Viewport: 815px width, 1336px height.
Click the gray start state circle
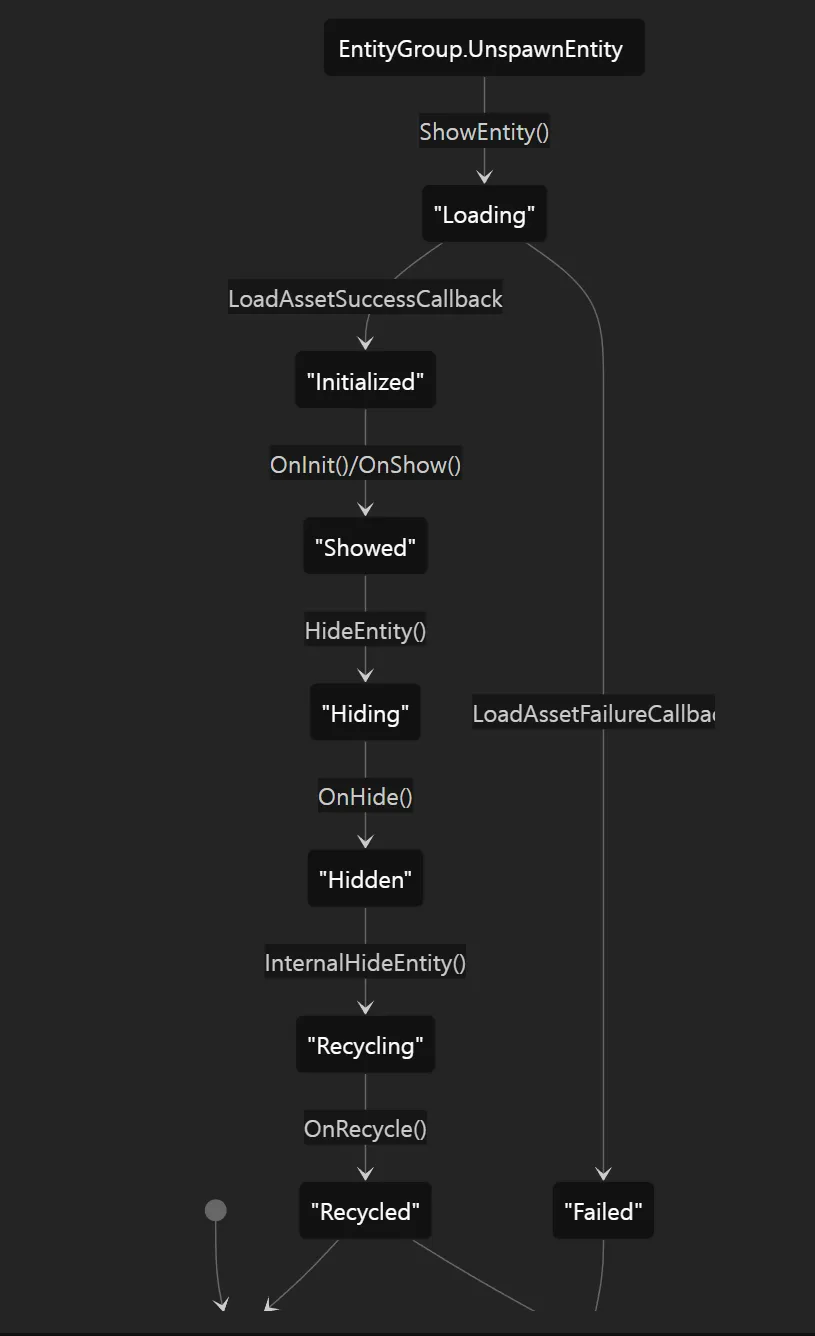point(215,1210)
